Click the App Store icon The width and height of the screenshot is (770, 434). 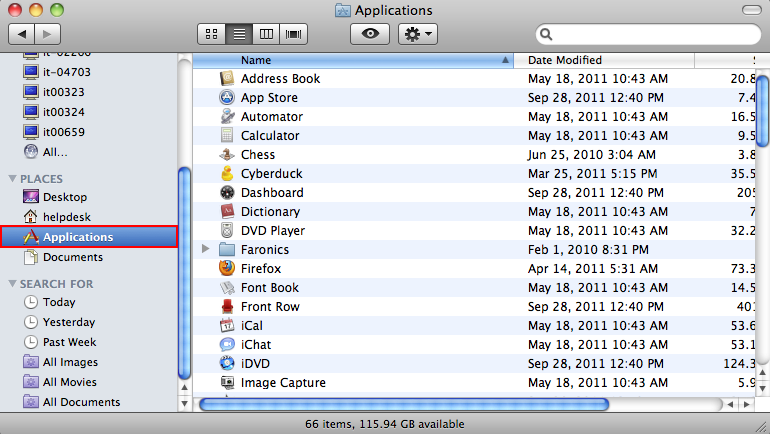(227, 97)
